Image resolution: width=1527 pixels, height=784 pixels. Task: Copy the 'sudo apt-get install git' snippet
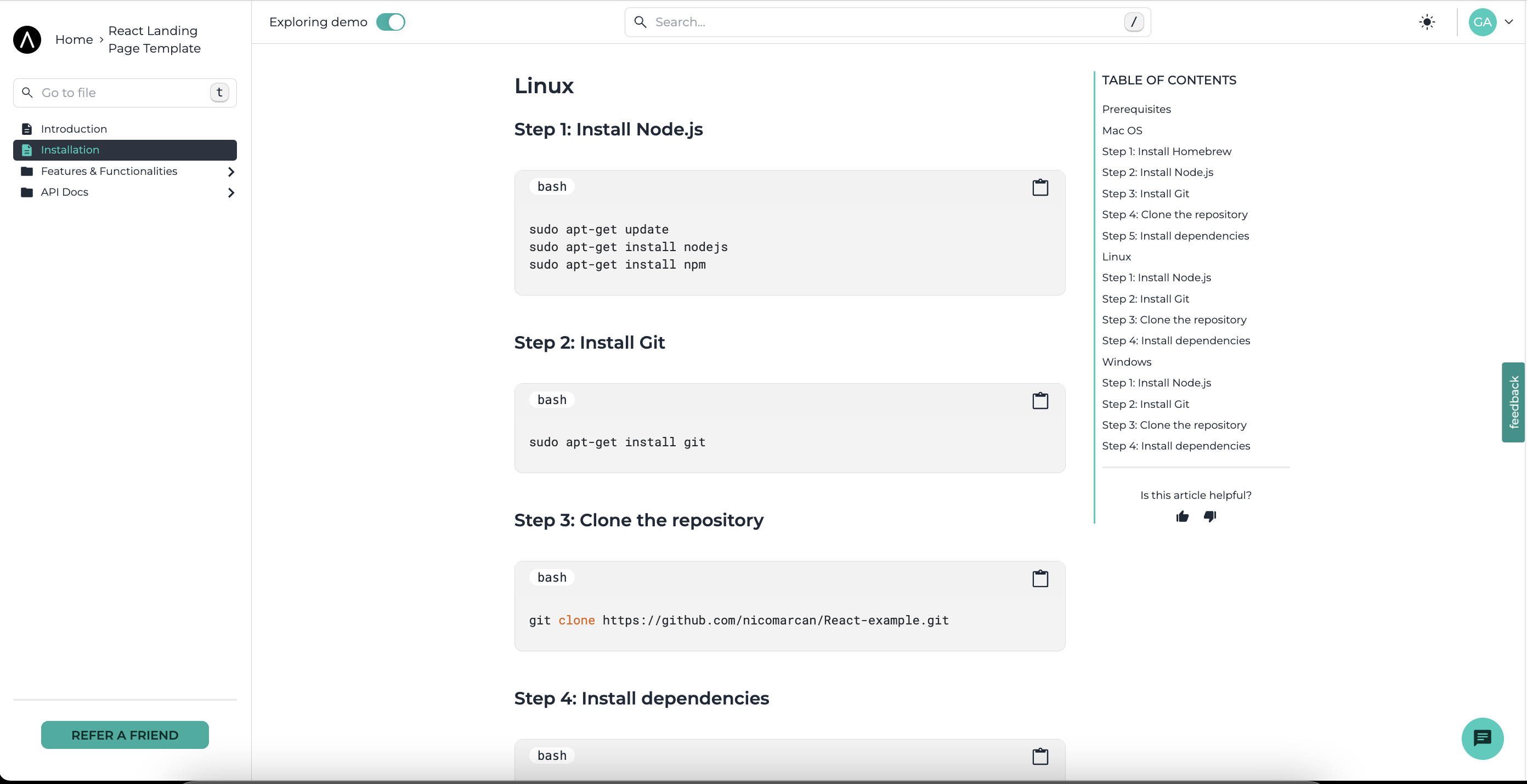point(1040,401)
